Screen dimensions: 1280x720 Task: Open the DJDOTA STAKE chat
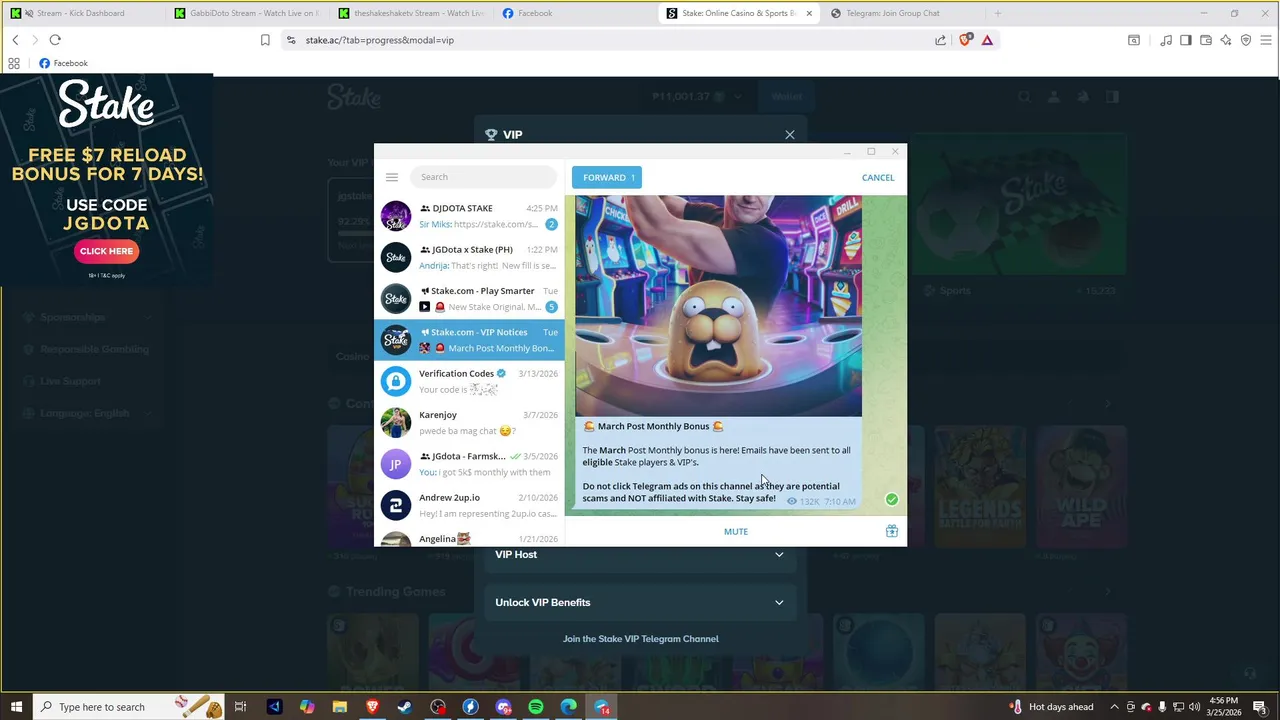pos(469,216)
